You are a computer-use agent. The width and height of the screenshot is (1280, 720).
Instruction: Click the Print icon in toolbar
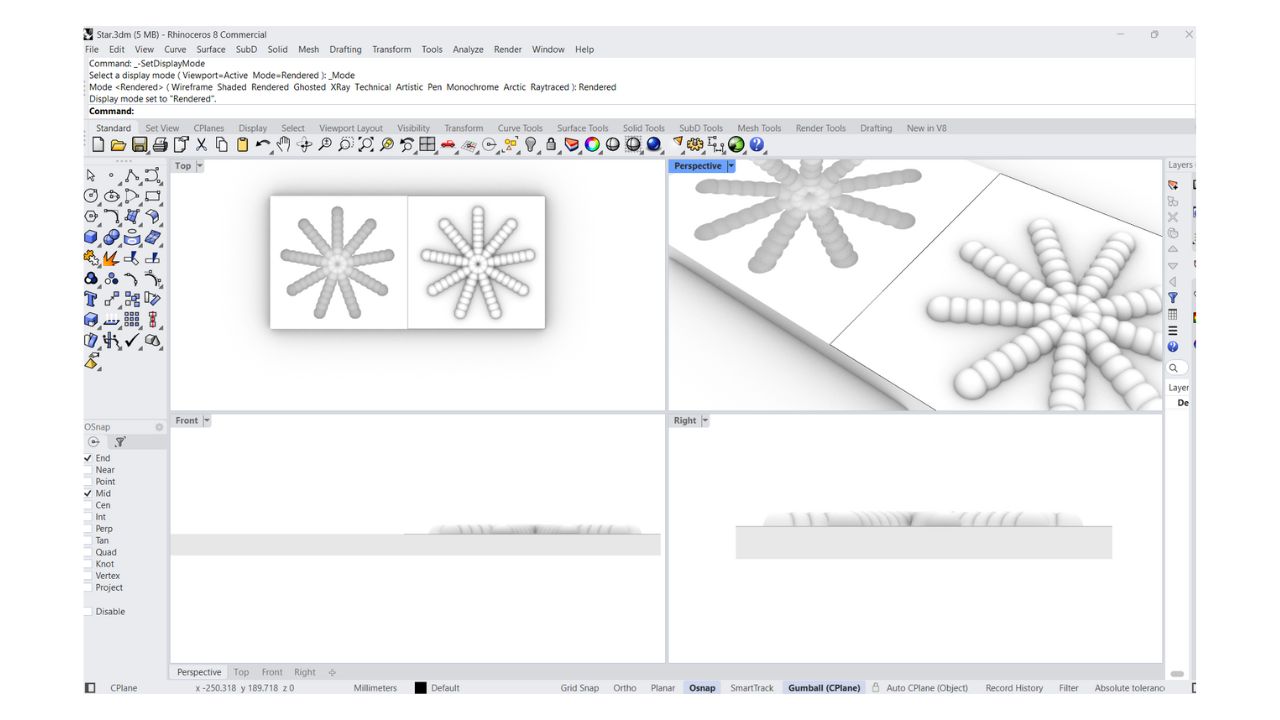(160, 145)
